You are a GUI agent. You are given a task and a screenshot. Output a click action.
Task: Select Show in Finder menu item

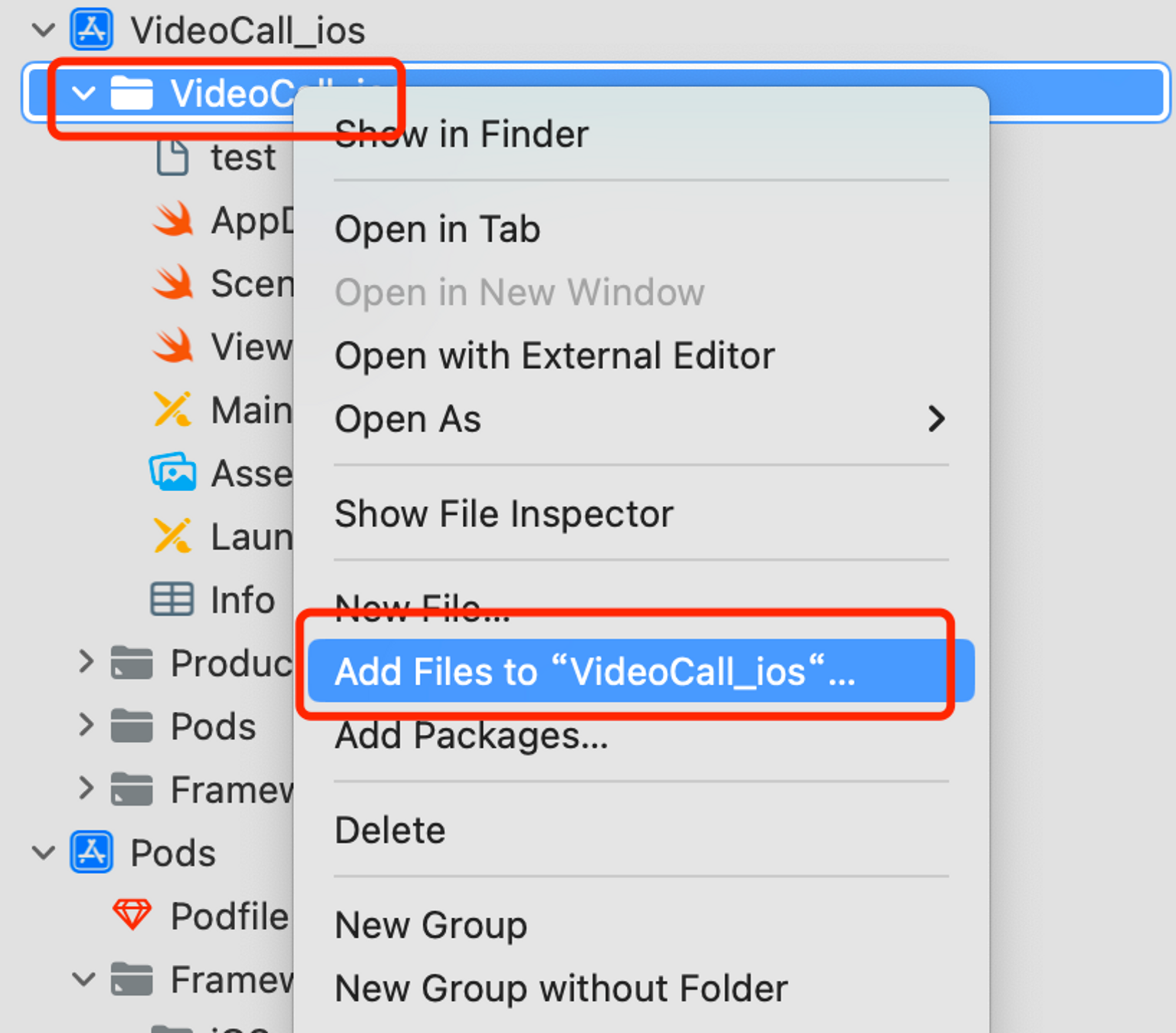click(x=462, y=134)
